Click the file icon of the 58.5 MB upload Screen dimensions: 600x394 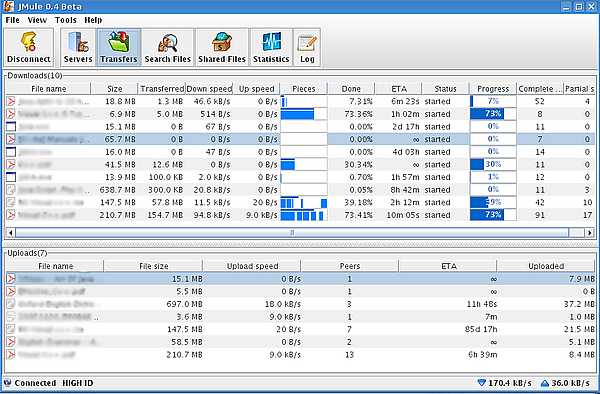(x=11, y=342)
